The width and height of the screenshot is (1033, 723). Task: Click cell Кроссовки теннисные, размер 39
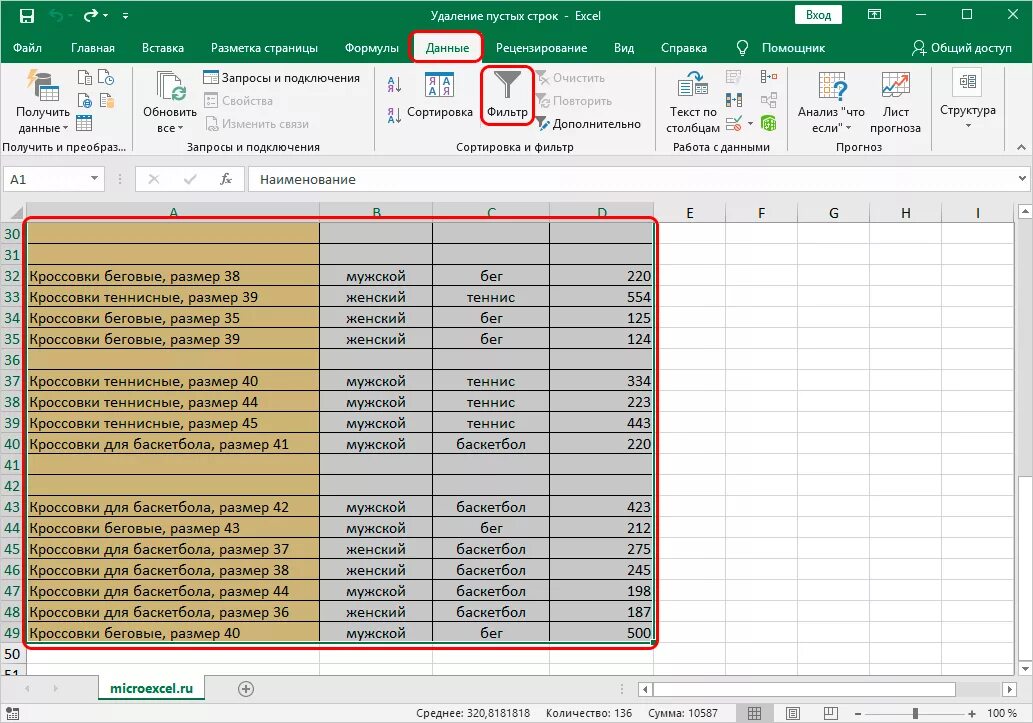tap(173, 297)
